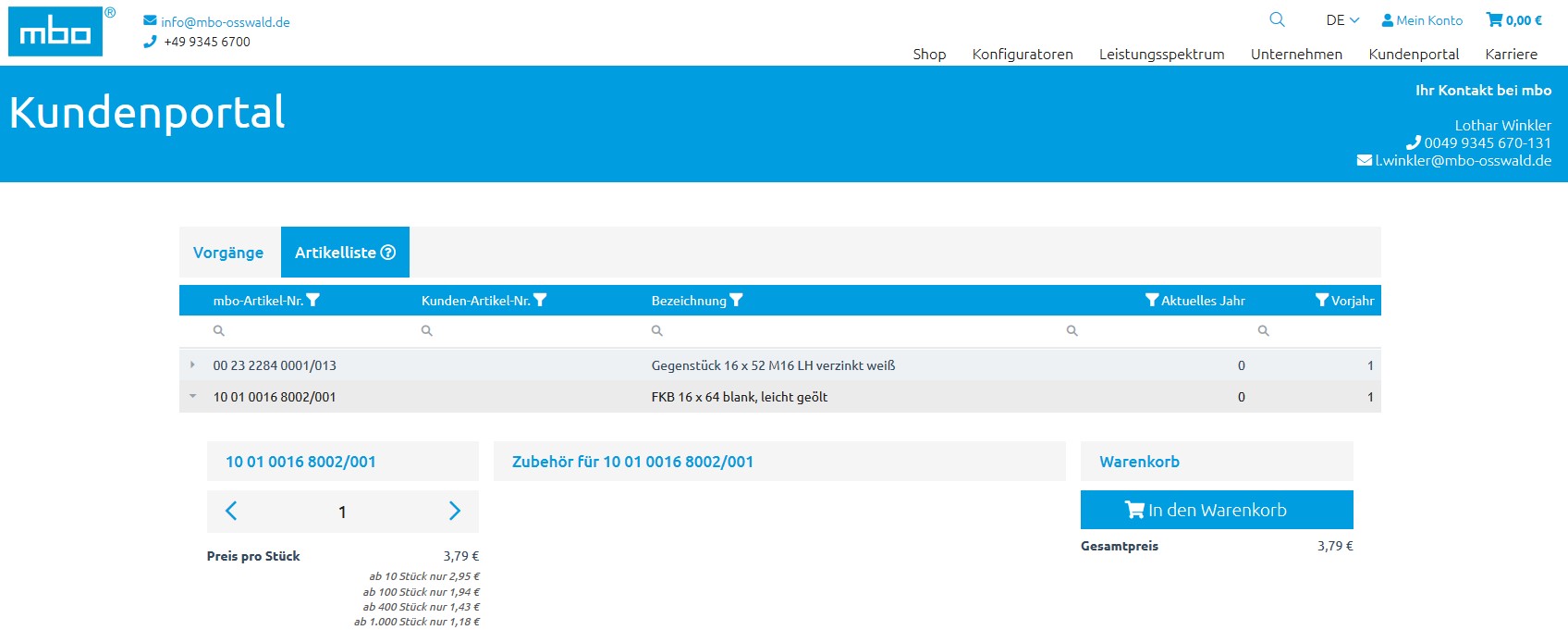Email l.winkler@mbo-osswald.de contact link
The height and width of the screenshot is (630, 1568).
[x=1462, y=160]
